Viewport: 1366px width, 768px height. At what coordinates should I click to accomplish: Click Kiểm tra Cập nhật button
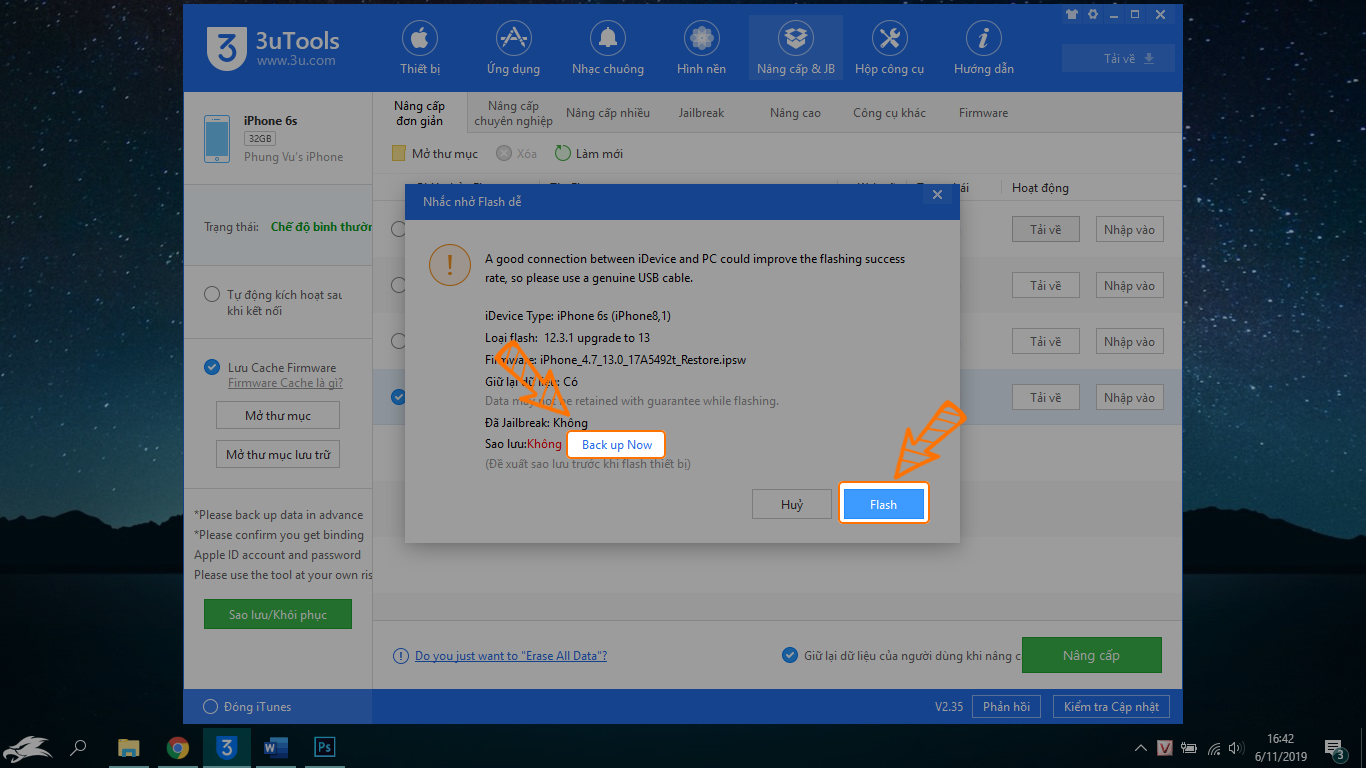click(x=1111, y=707)
